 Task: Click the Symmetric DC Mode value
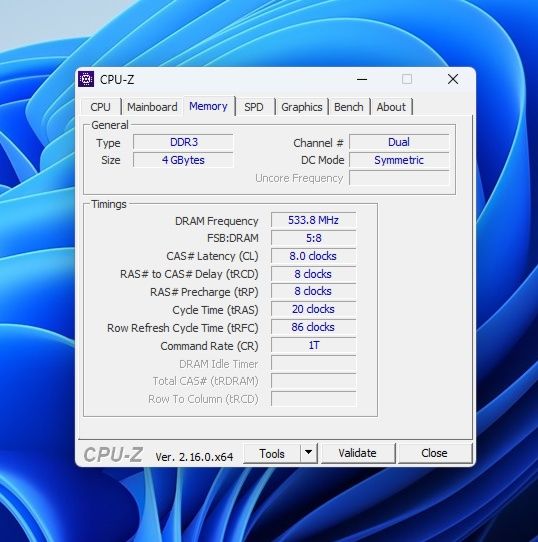click(x=399, y=160)
